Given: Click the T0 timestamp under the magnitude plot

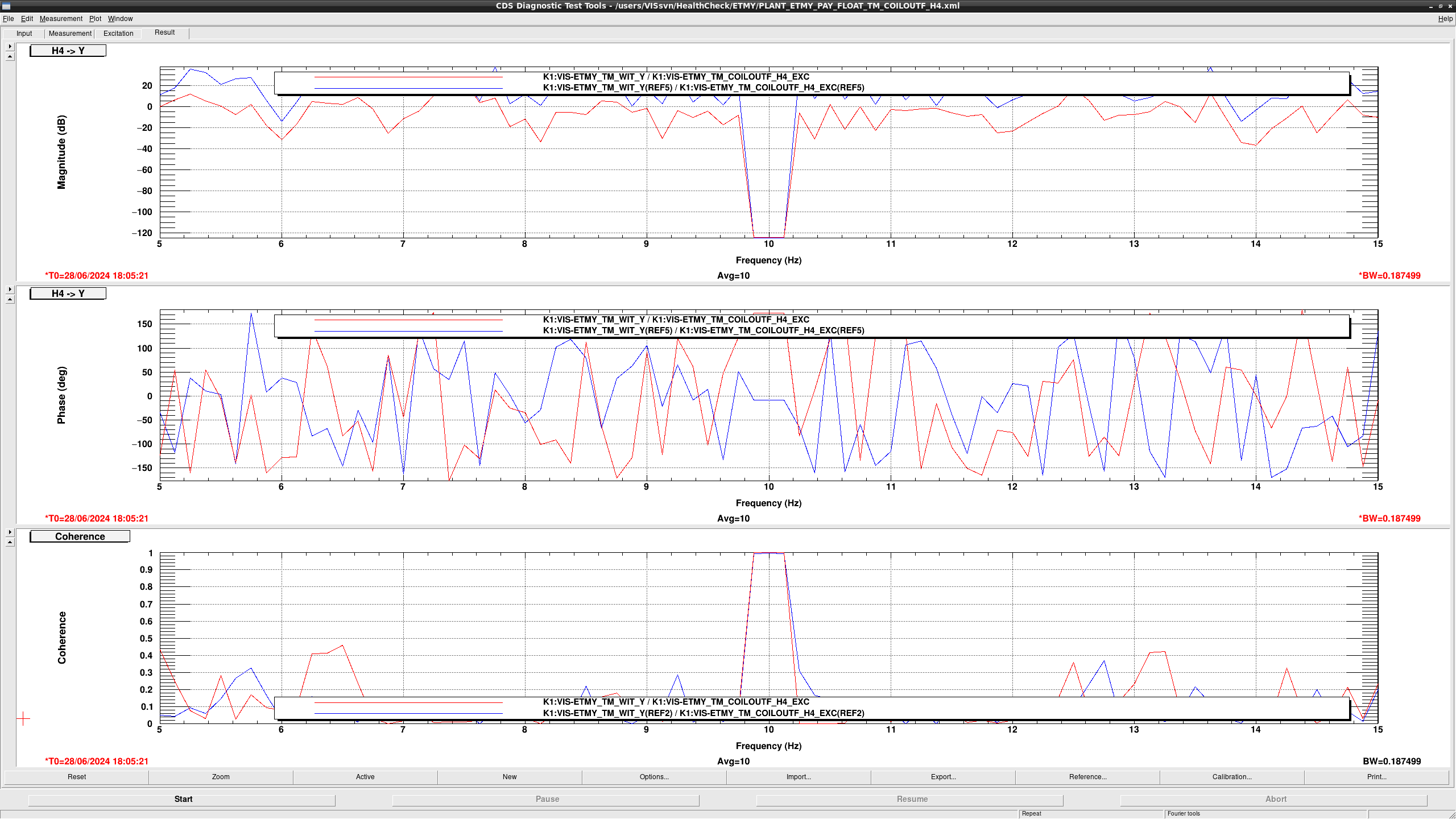Looking at the screenshot, I should 97,276.
